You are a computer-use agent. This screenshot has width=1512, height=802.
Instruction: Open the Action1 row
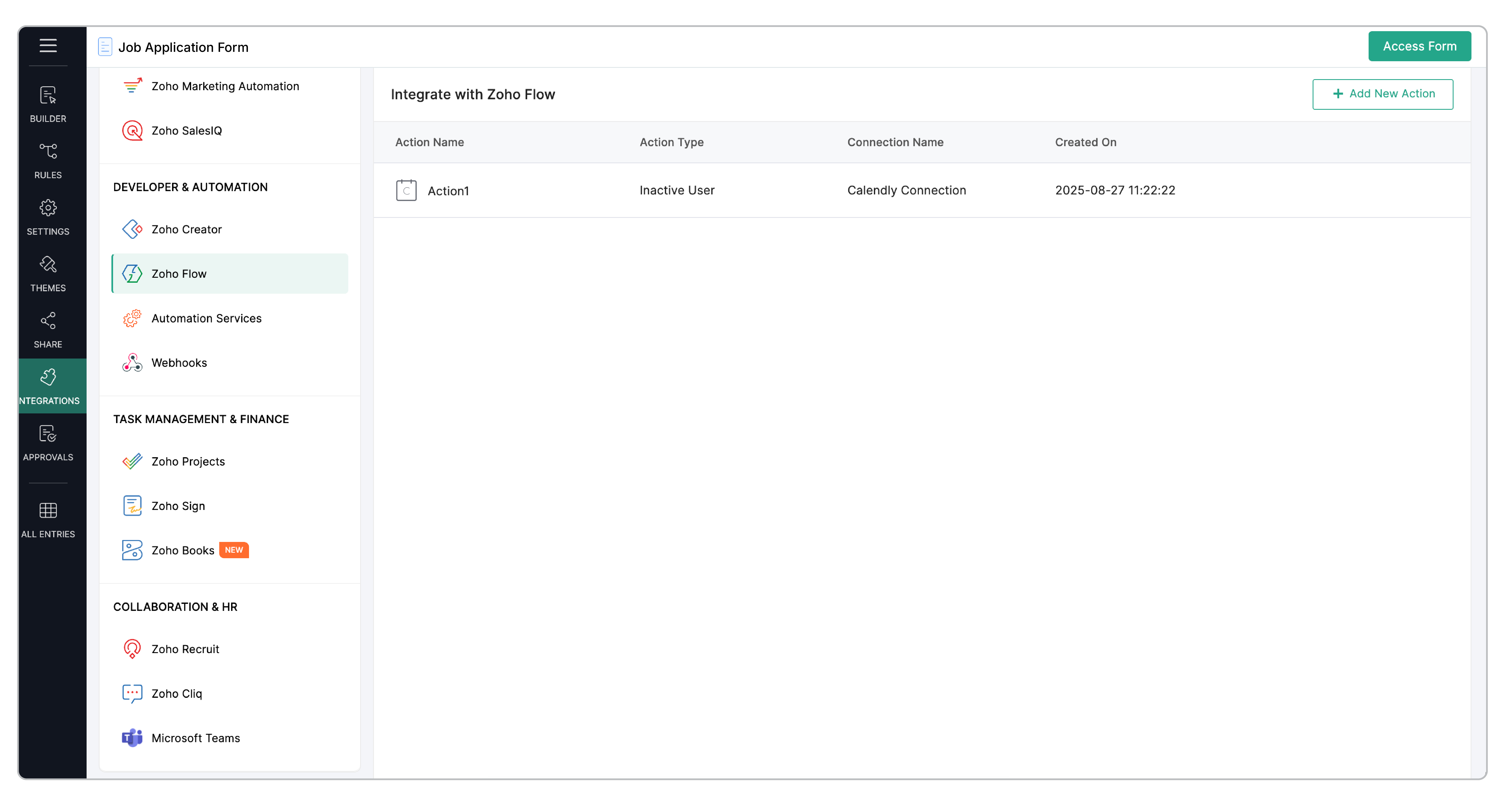click(x=448, y=191)
